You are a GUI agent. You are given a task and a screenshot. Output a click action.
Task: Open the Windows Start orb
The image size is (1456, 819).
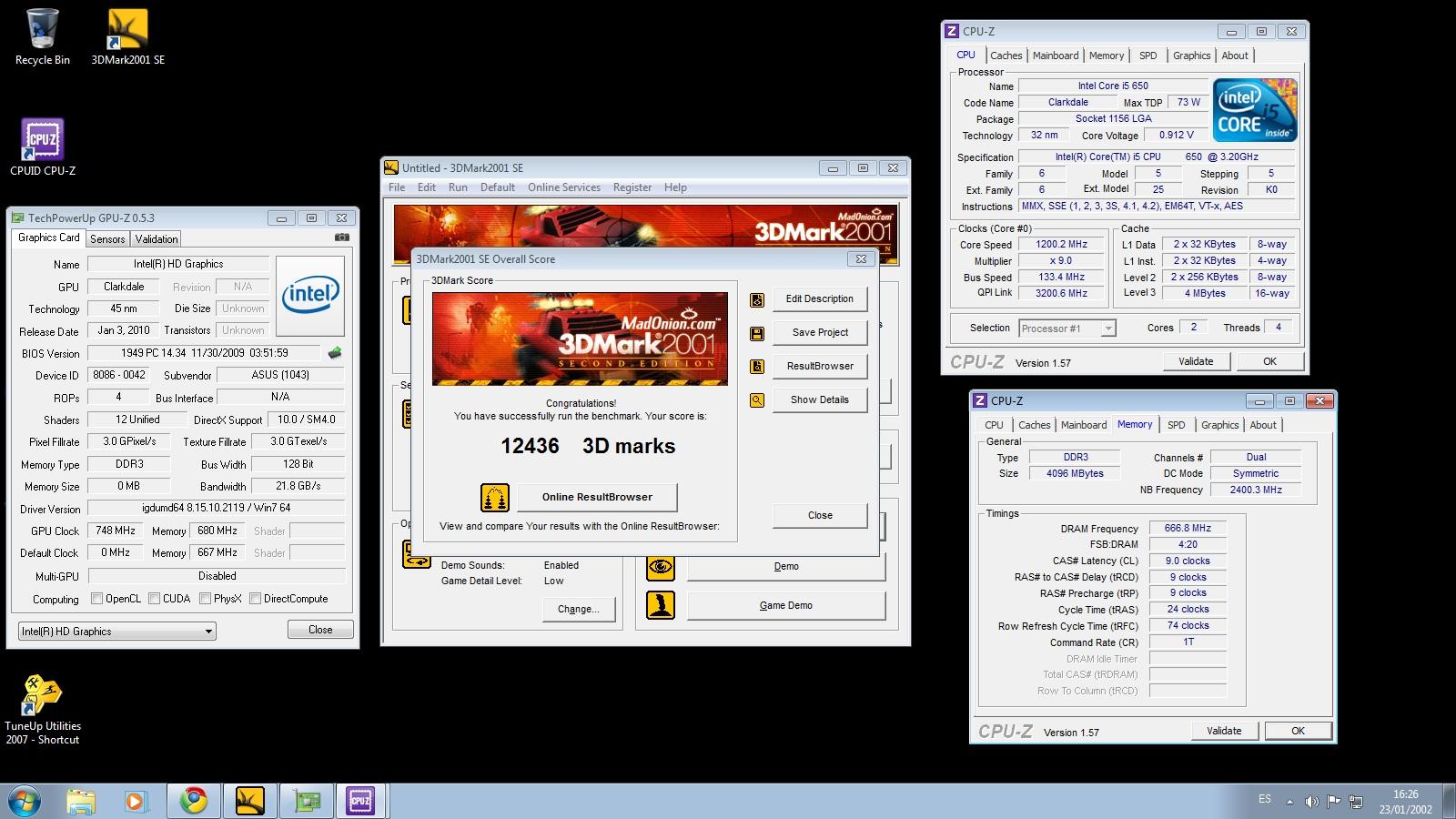(25, 801)
